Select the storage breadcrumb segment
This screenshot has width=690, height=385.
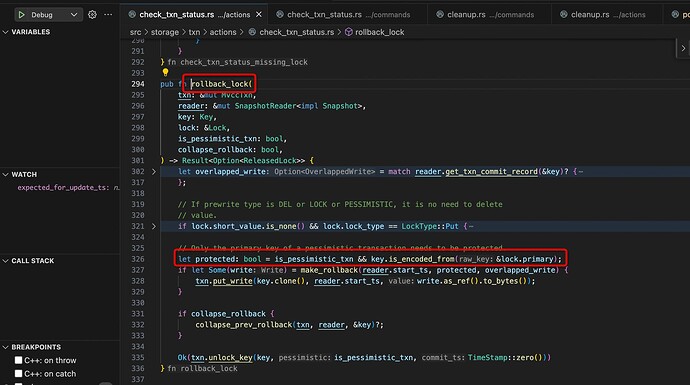pyautogui.click(x=165, y=32)
